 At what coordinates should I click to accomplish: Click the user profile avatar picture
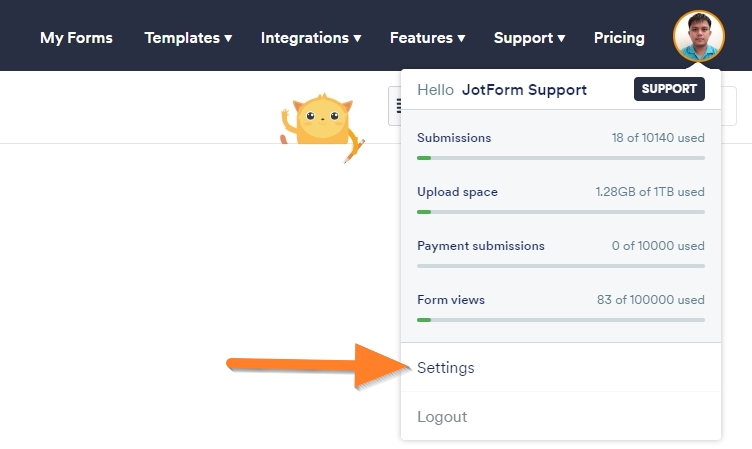(699, 36)
